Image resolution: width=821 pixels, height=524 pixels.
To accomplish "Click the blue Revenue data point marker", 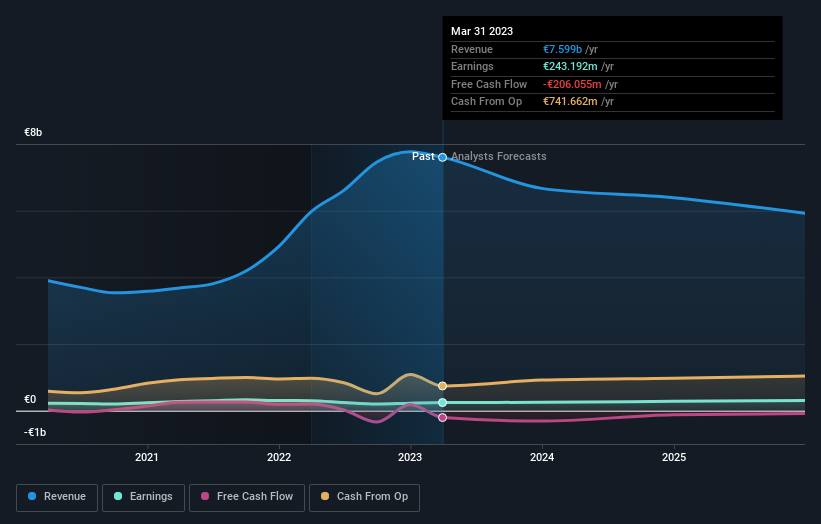I will [x=442, y=157].
